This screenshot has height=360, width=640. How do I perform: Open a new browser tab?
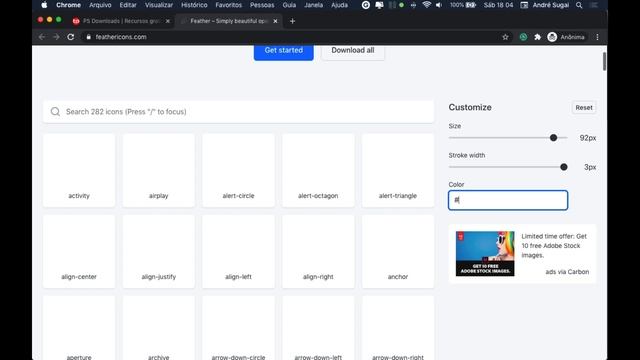[x=292, y=21]
